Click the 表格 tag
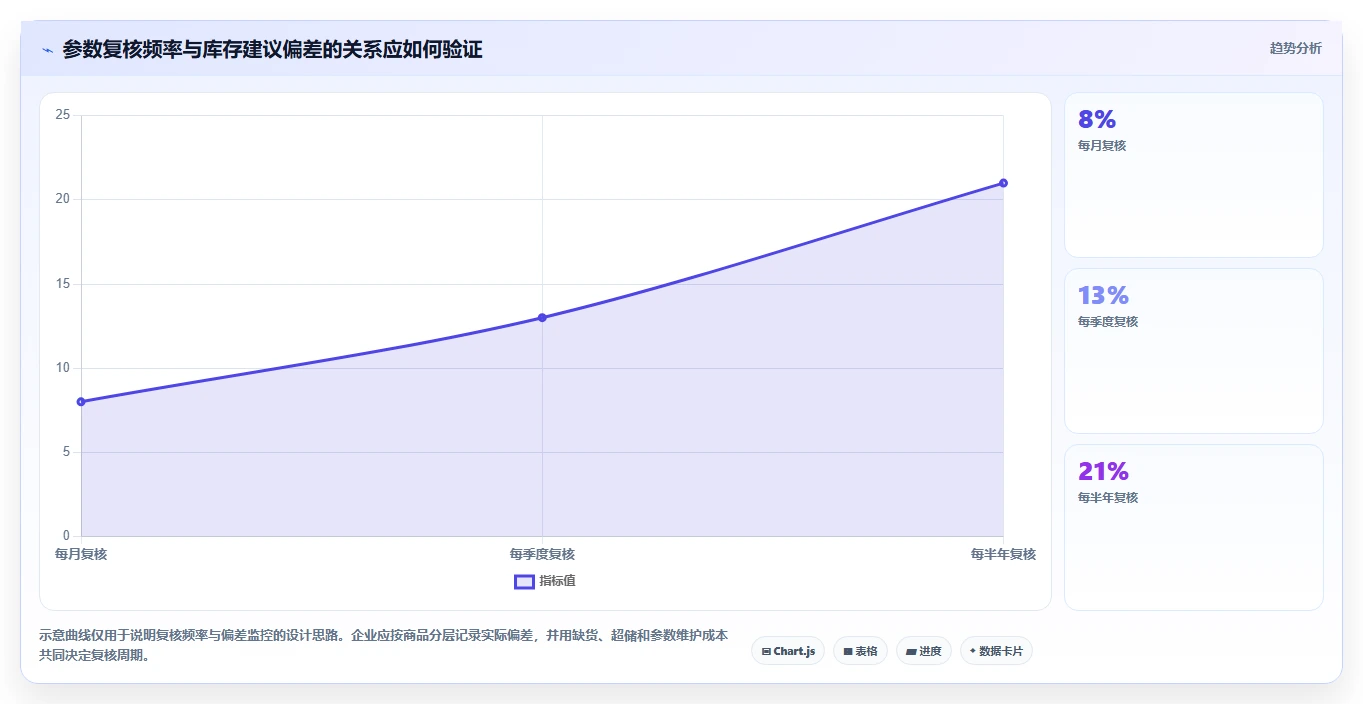Viewport: 1363px width, 704px height. 860,651
